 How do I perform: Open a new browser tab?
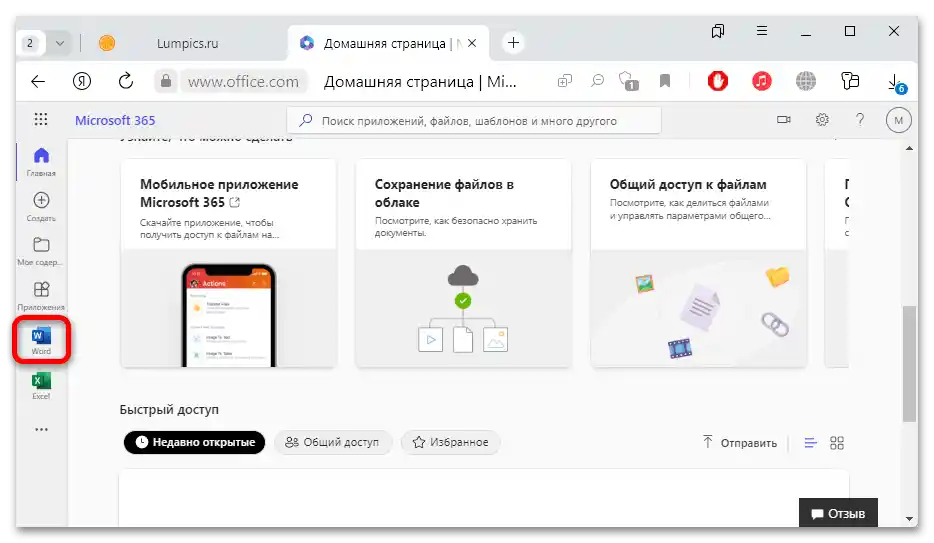pyautogui.click(x=513, y=42)
